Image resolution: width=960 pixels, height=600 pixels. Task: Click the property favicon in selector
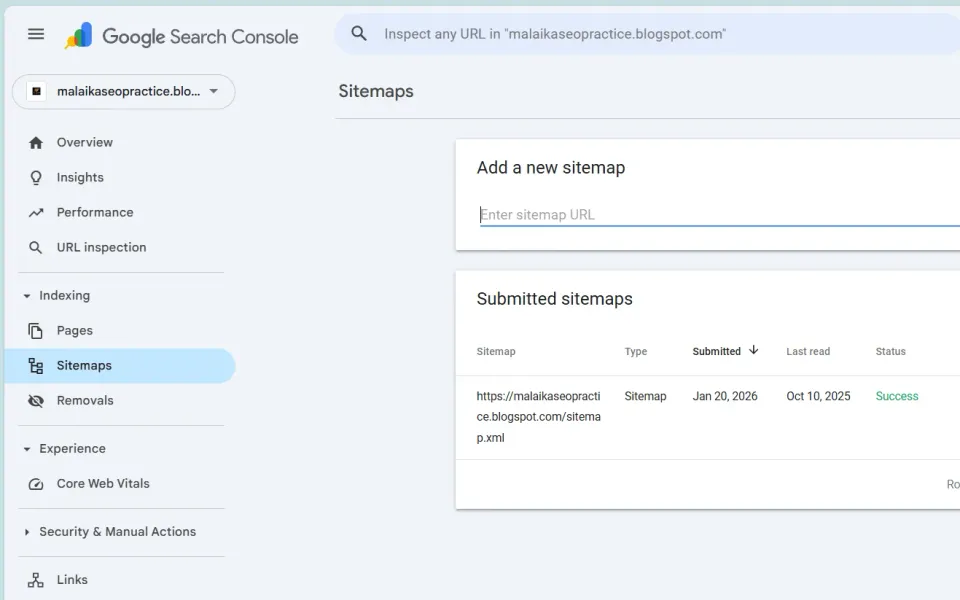point(37,91)
